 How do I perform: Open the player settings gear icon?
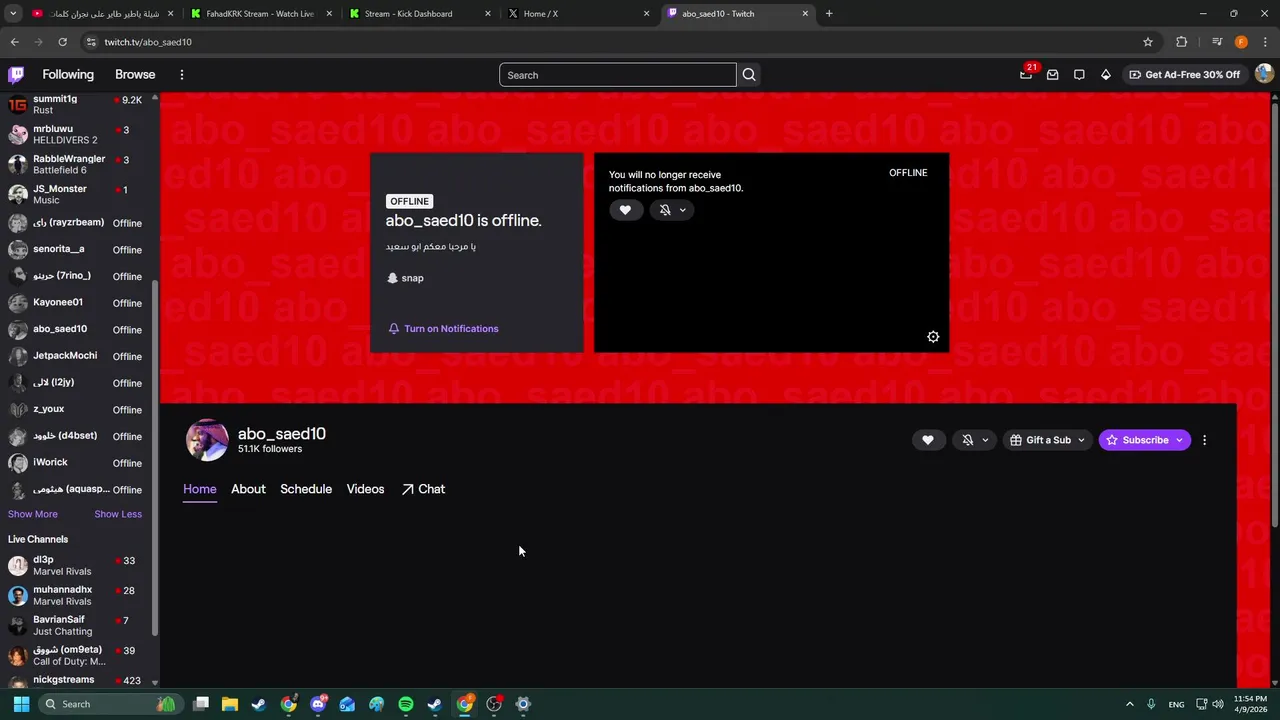933,337
